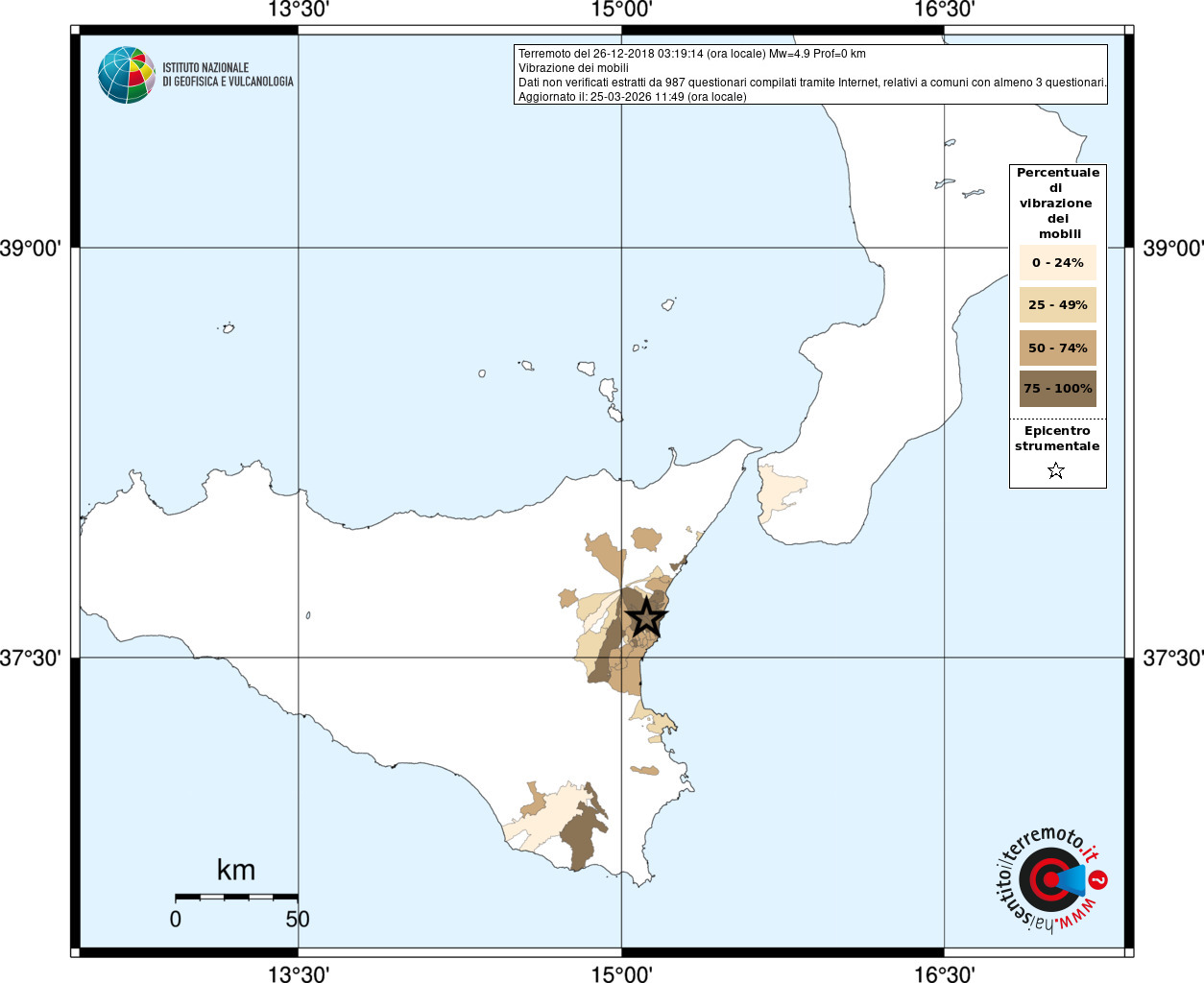Click the legend title 'Percentuale di vibrazione dei mobili'
The image size is (1204, 983).
1057,204
